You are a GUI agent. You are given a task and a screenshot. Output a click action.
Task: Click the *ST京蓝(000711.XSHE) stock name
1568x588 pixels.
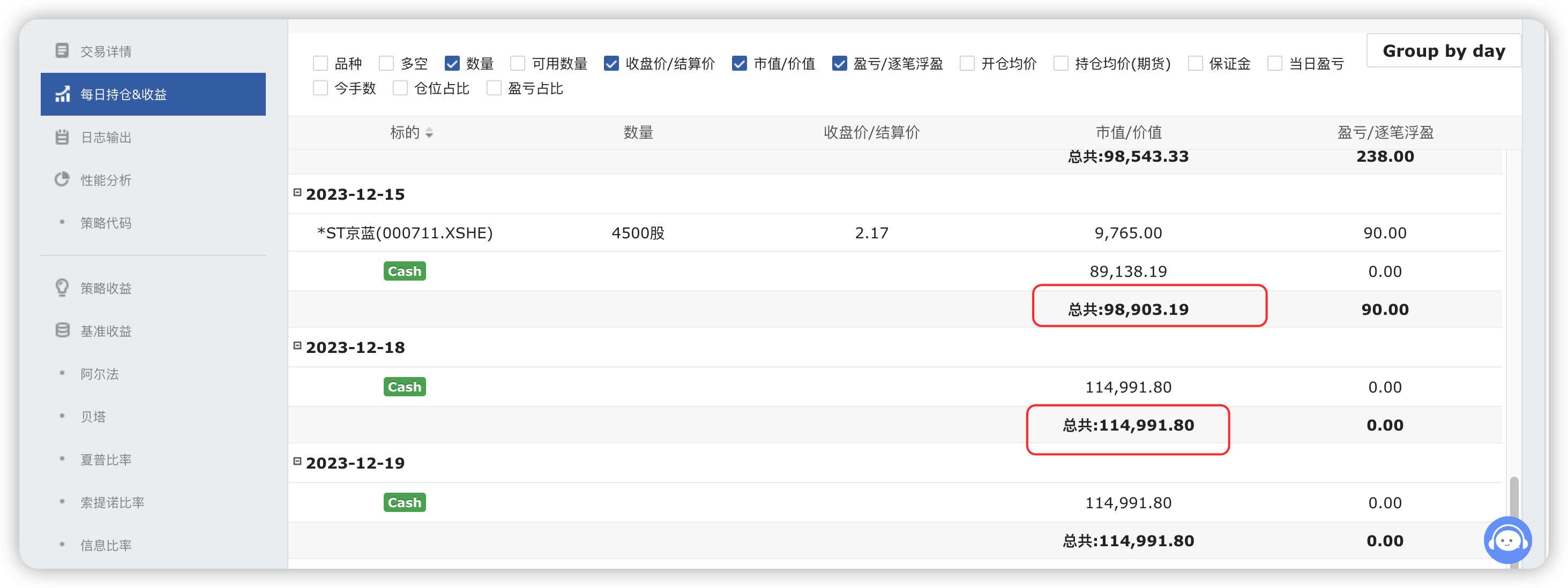point(405,233)
